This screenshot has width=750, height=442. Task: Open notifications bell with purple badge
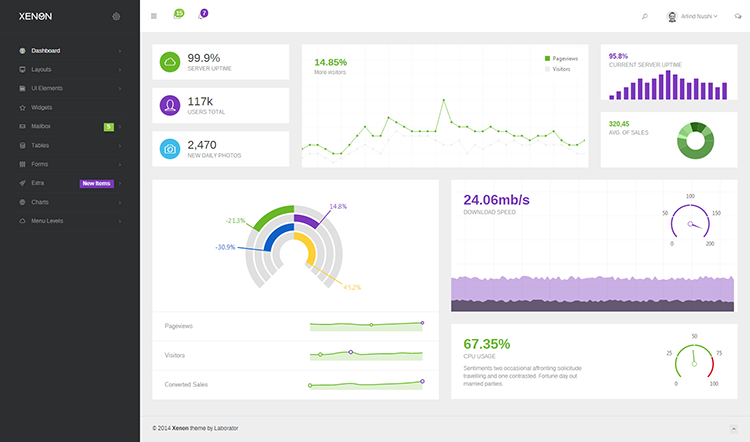pyautogui.click(x=203, y=14)
